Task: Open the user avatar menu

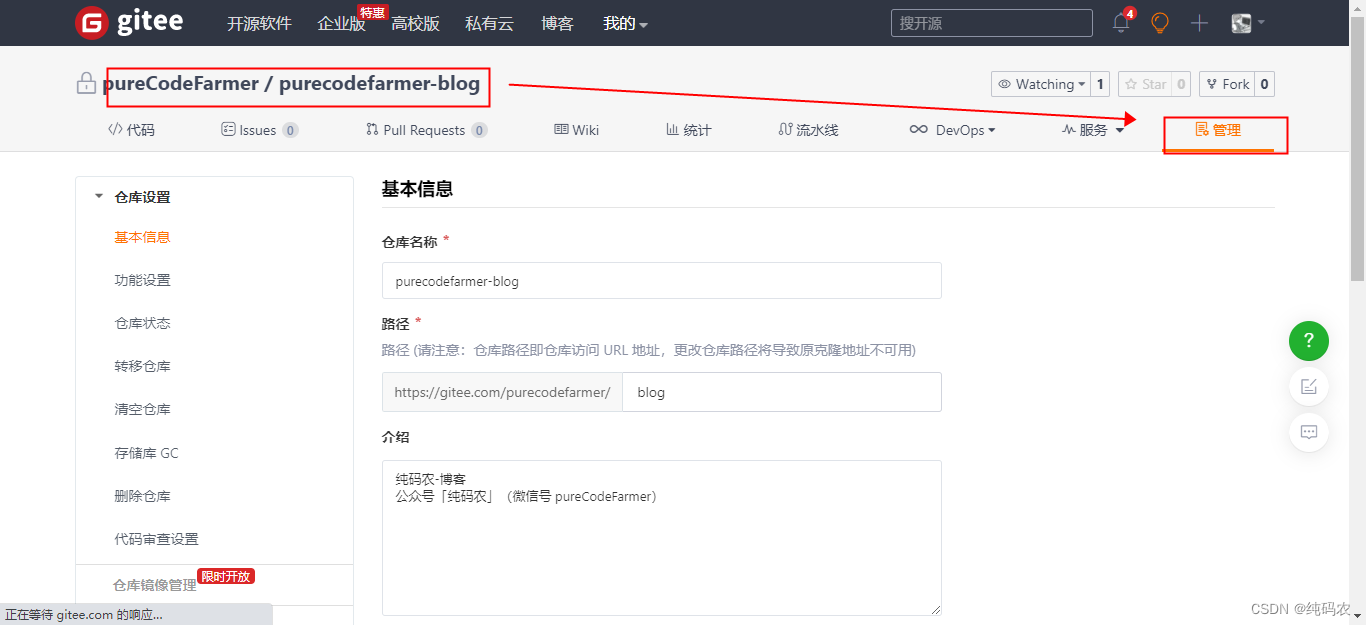Action: (1240, 22)
